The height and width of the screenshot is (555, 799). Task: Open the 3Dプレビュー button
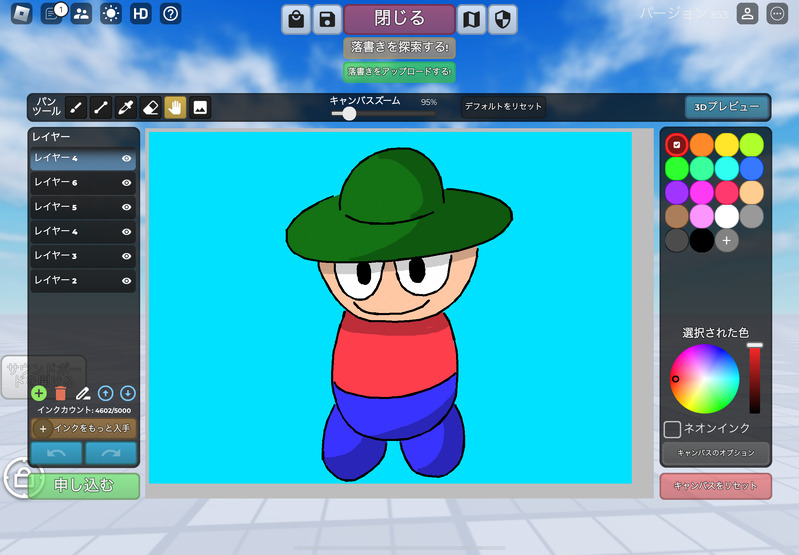(x=727, y=107)
